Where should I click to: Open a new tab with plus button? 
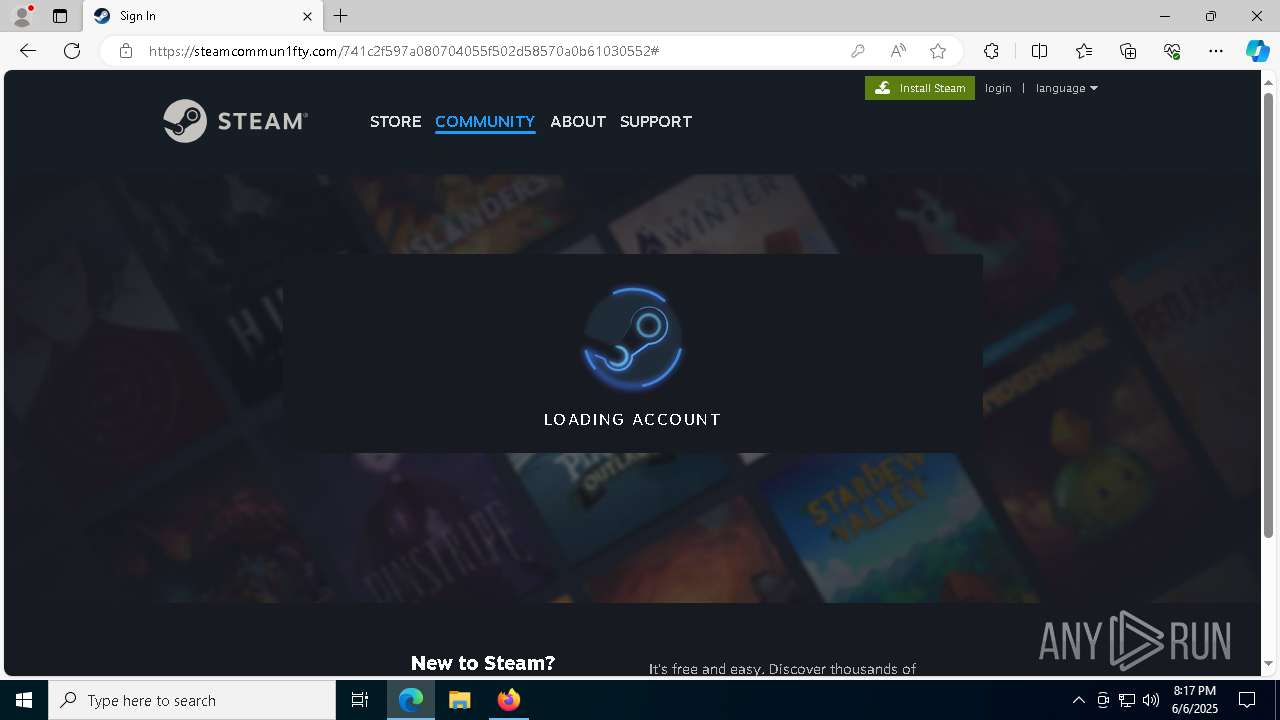click(x=341, y=16)
